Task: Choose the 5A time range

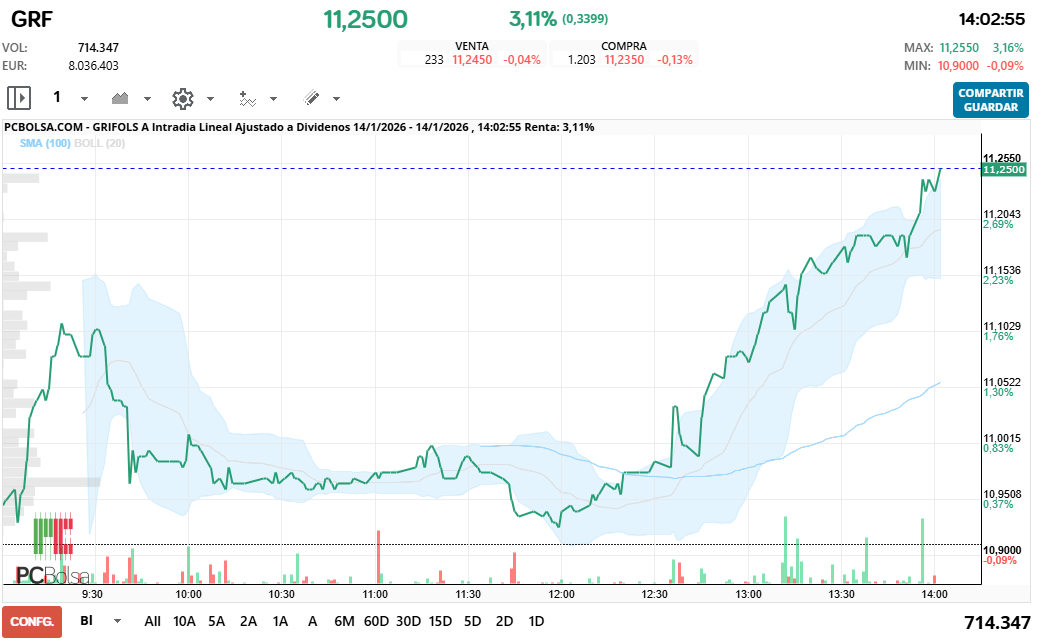Action: tap(217, 621)
